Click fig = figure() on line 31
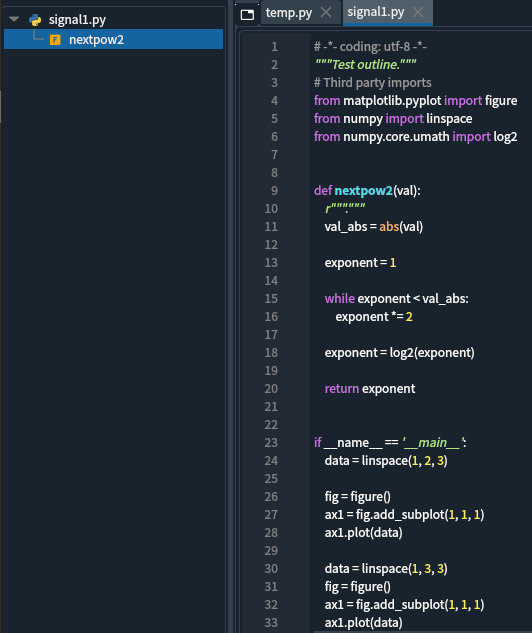The width and height of the screenshot is (532, 633). click(x=357, y=587)
